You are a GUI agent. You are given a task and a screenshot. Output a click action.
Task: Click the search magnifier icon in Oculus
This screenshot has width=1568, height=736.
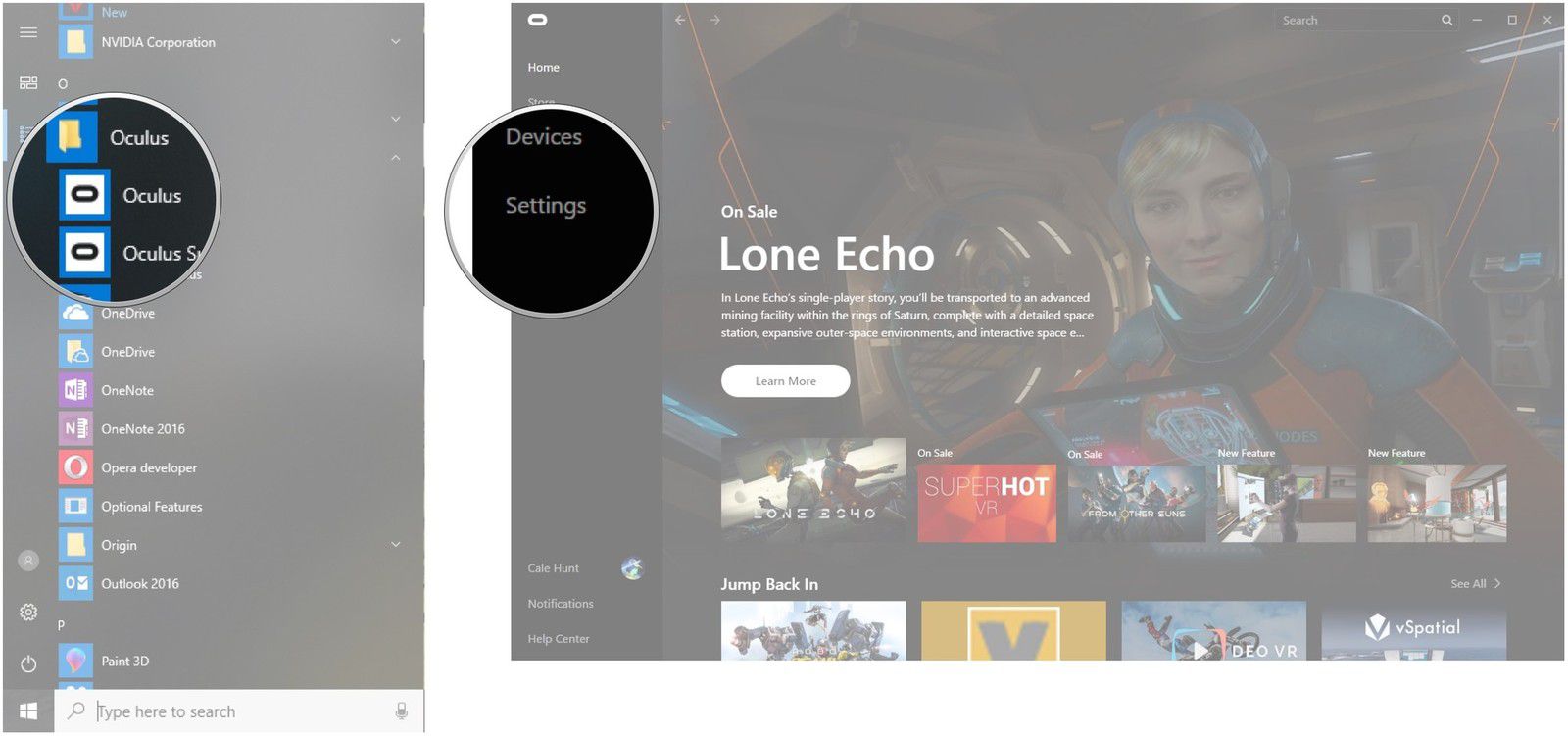1446,20
